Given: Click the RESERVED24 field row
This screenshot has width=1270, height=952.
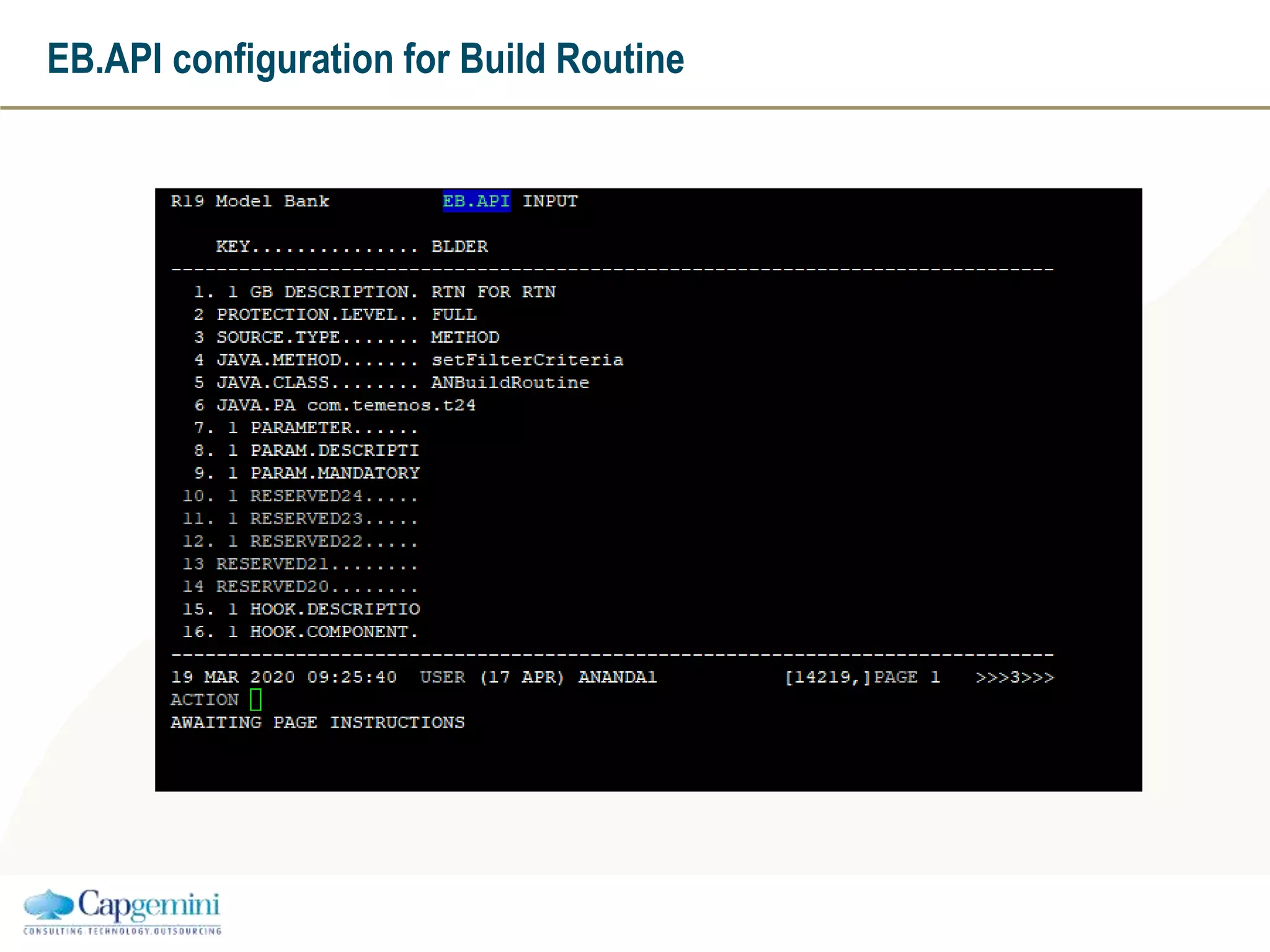Looking at the screenshot, I should [300, 496].
